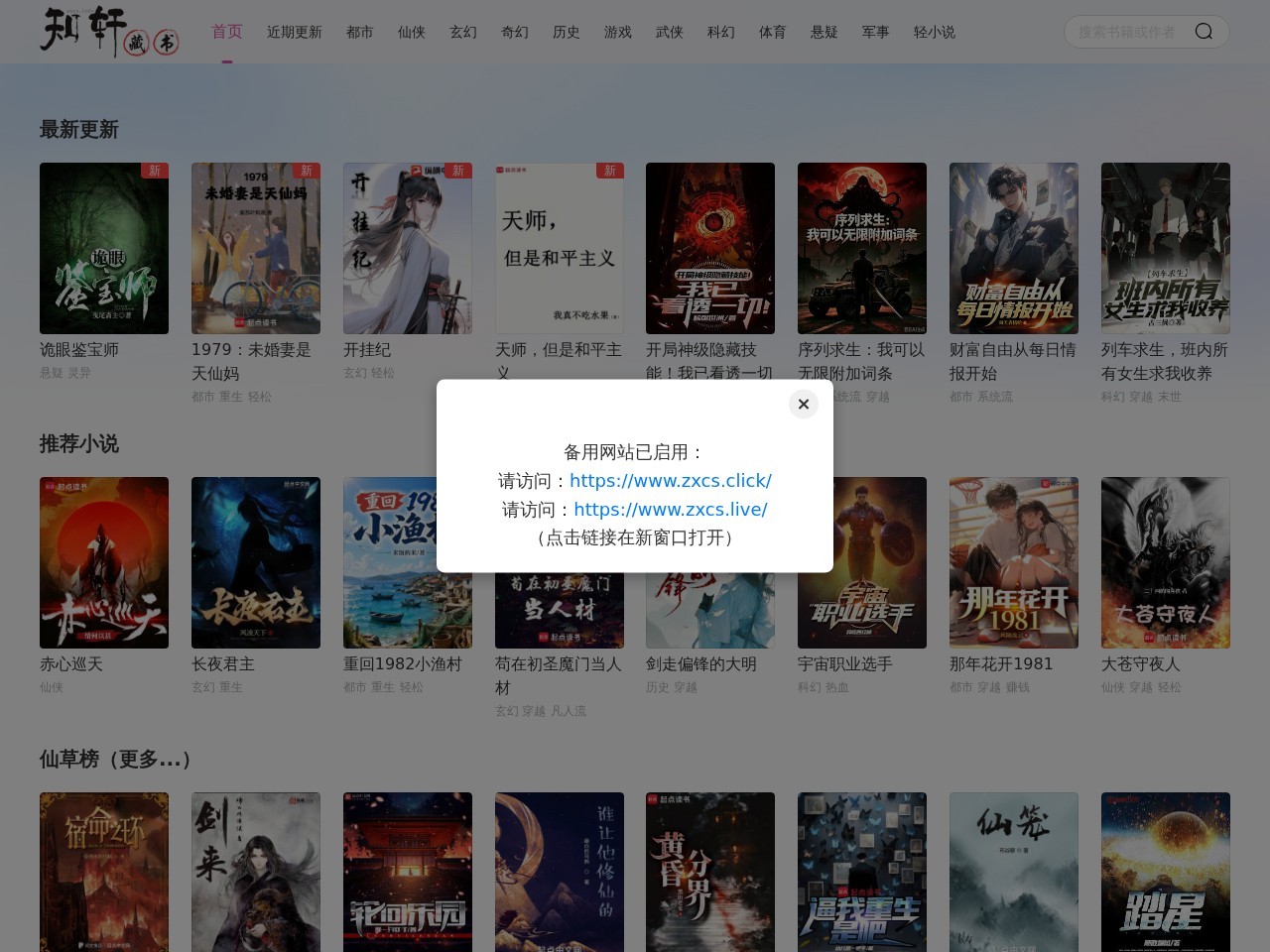This screenshot has height=952, width=1270.
Task: Open the 逼我重生是吧 book cover
Action: pos(862,872)
